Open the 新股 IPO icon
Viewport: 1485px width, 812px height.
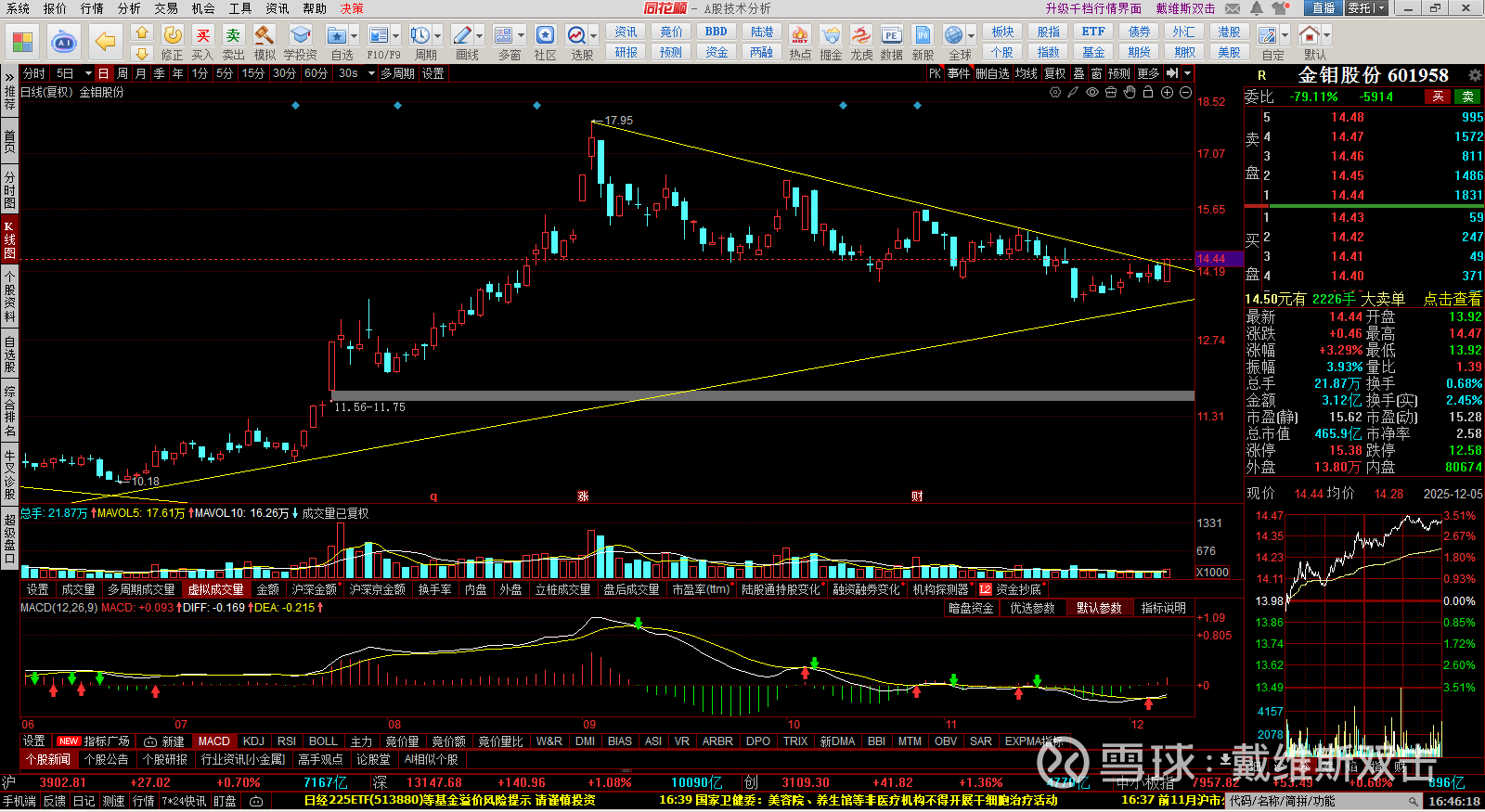coord(923,36)
